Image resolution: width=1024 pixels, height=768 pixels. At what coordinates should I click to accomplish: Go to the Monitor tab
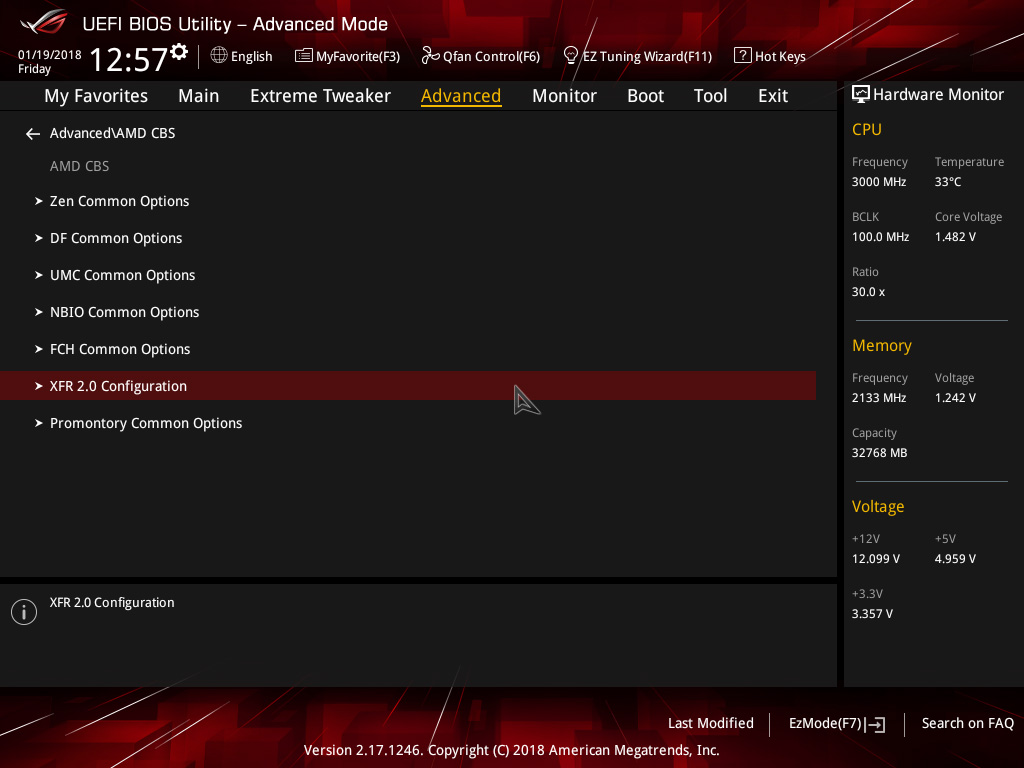564,96
